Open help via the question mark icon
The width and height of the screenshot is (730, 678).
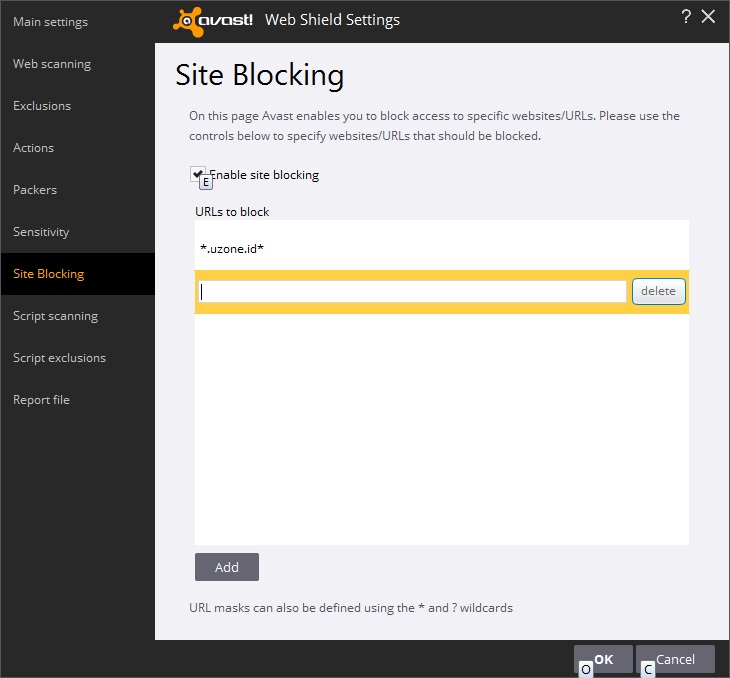click(686, 17)
